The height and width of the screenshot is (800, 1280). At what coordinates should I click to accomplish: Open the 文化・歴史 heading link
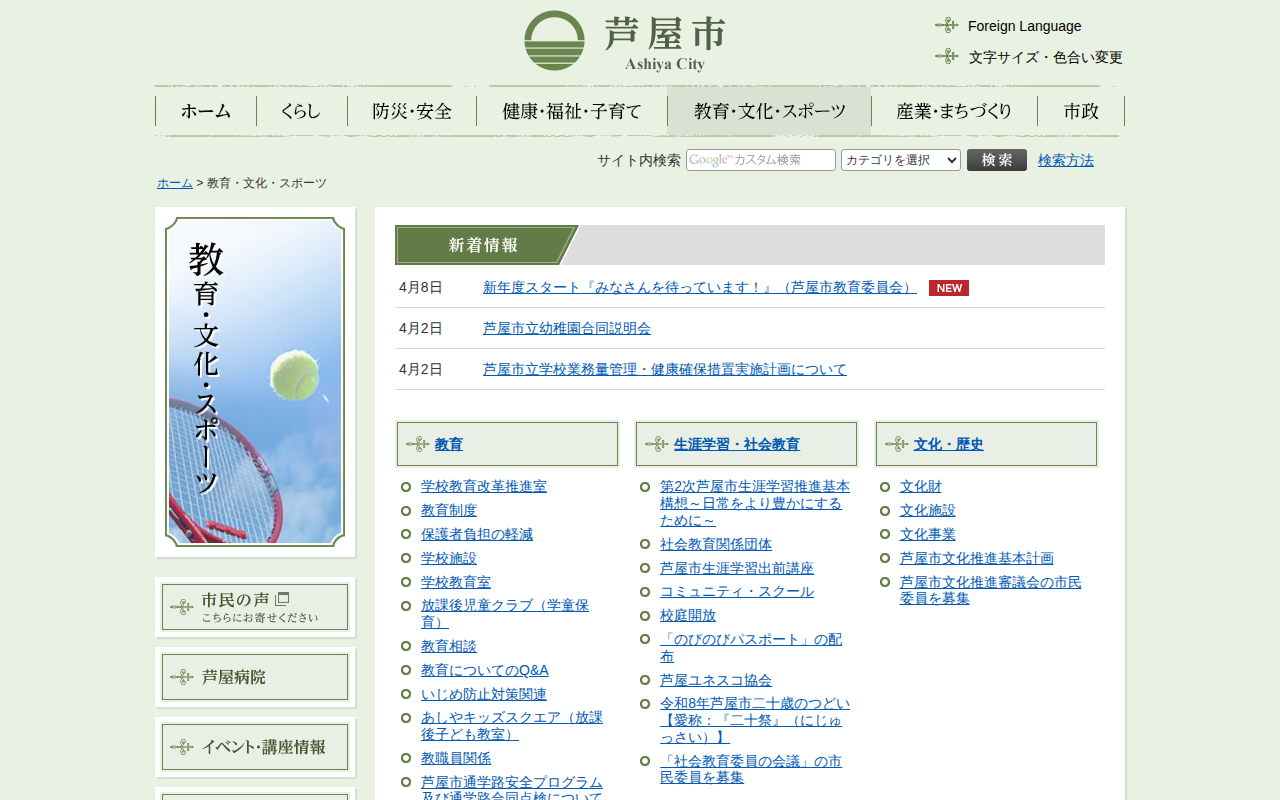(x=949, y=444)
